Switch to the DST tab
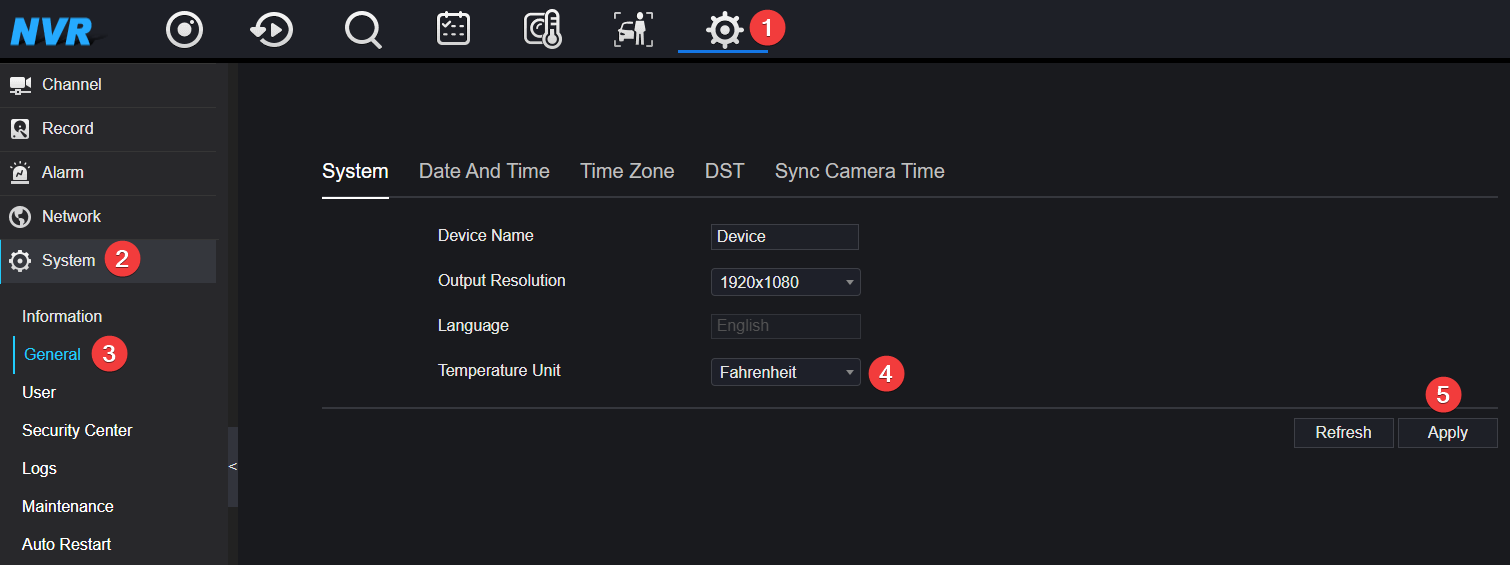The image size is (1510, 565). pos(724,171)
